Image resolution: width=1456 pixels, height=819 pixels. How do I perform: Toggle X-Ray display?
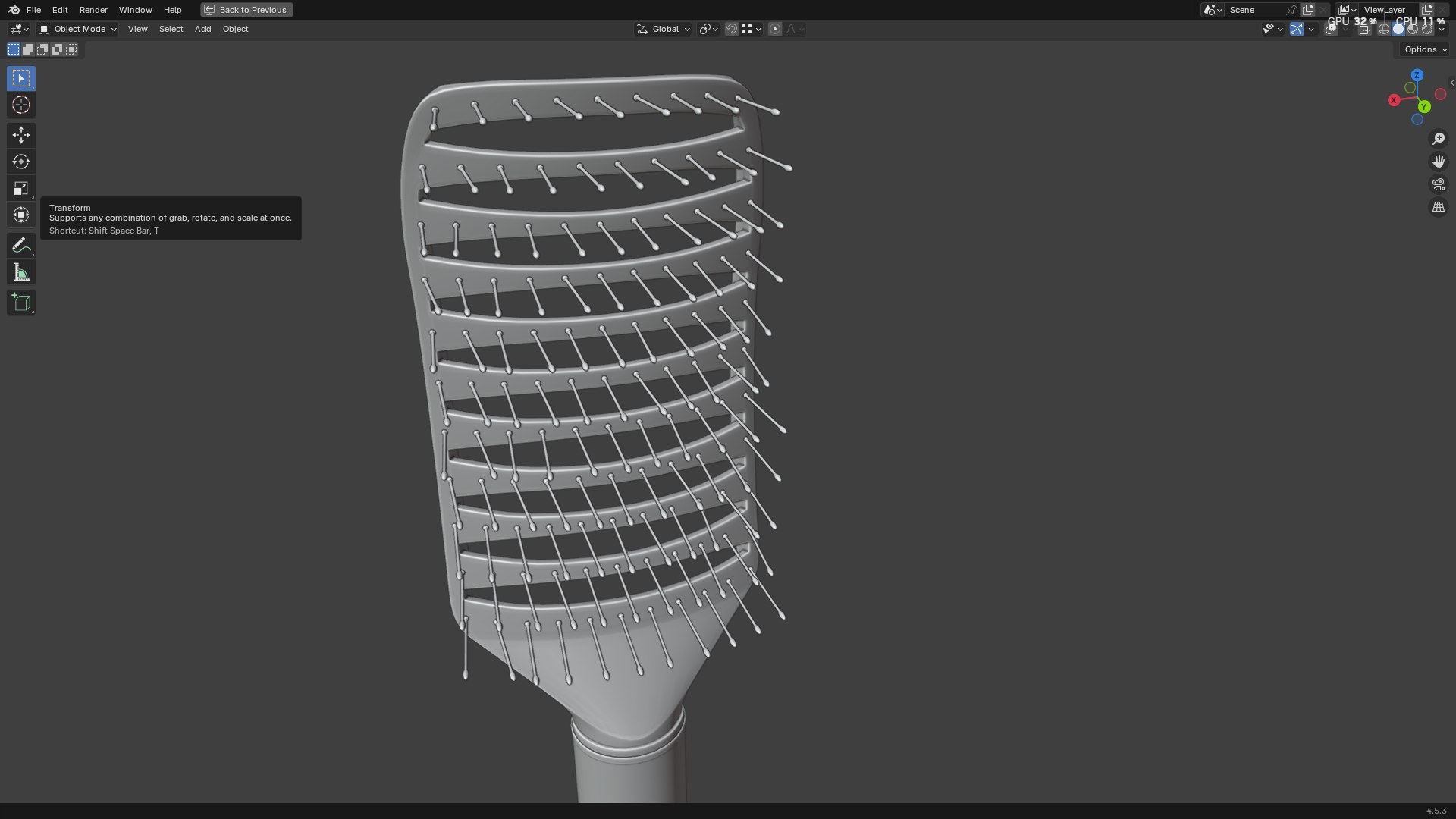click(1364, 29)
